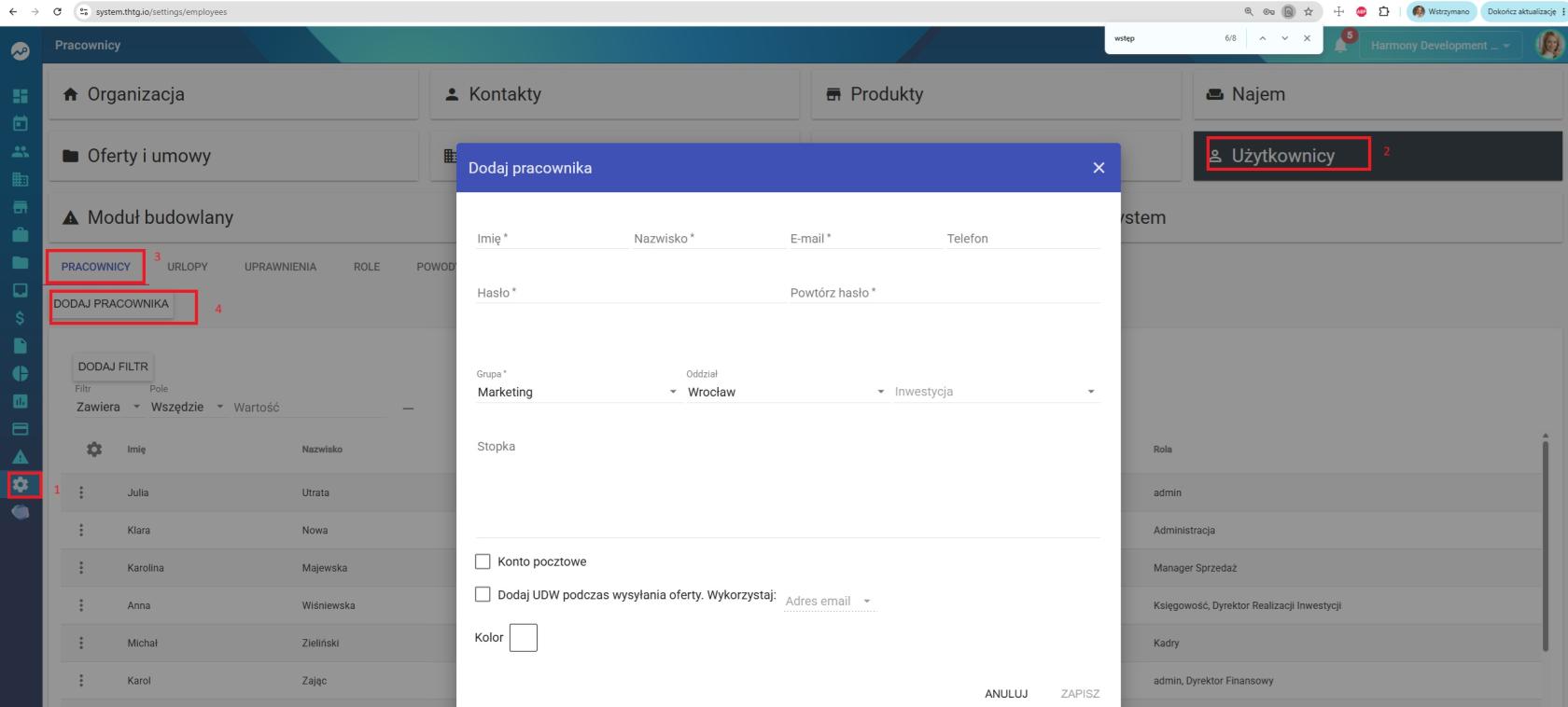Open the Organizacja settings card
This screenshot has height=707, width=1568.
tap(233, 94)
